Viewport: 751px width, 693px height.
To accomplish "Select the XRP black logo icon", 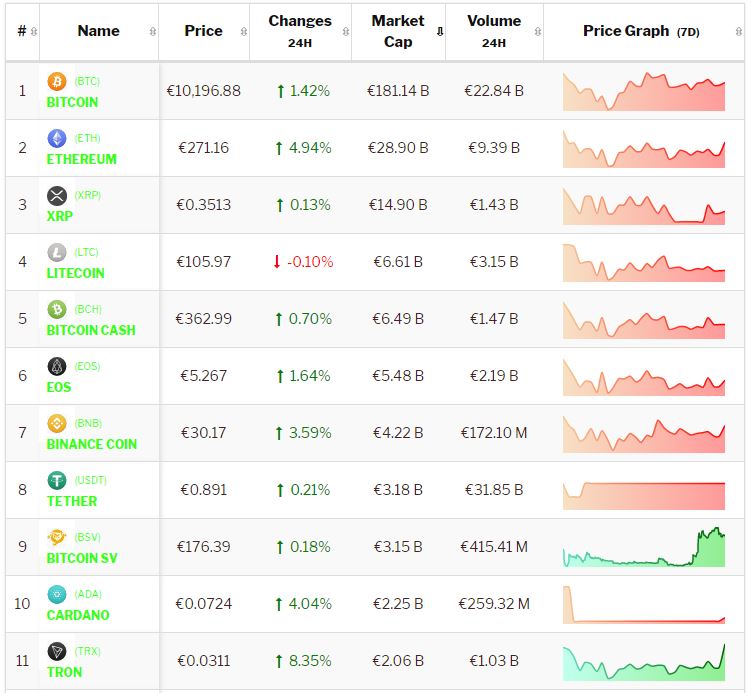I will (57, 196).
